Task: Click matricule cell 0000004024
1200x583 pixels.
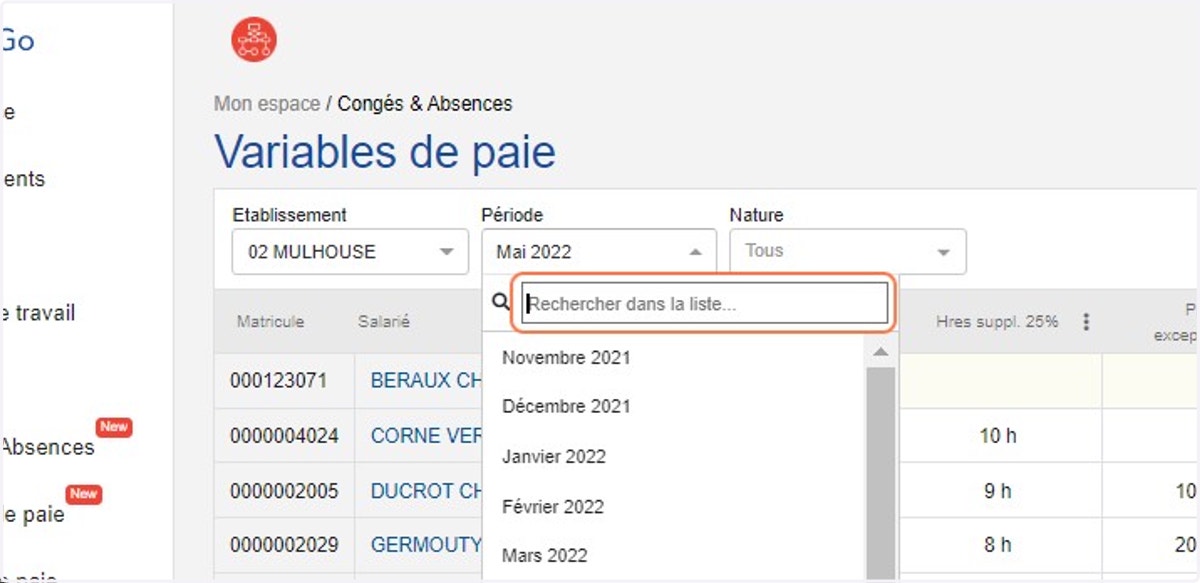Action: click(284, 436)
